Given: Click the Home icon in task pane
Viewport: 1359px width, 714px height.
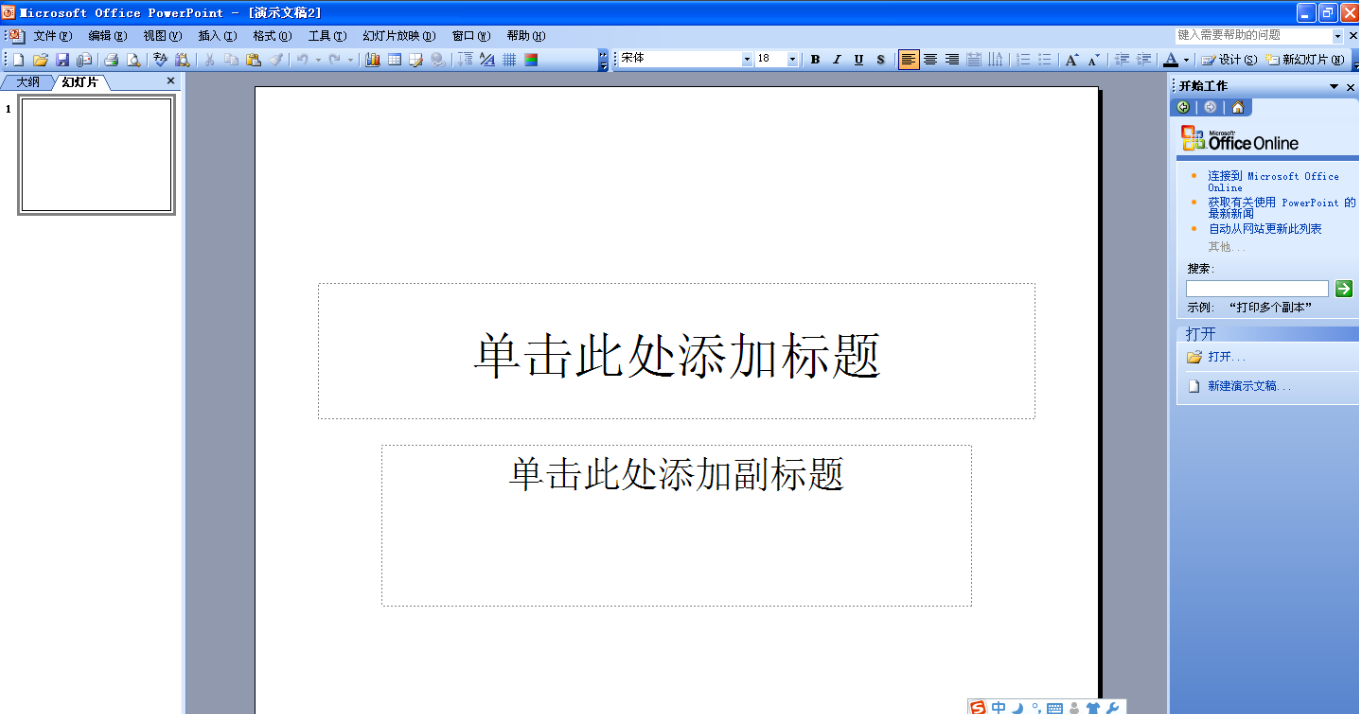Looking at the screenshot, I should pos(1237,107).
